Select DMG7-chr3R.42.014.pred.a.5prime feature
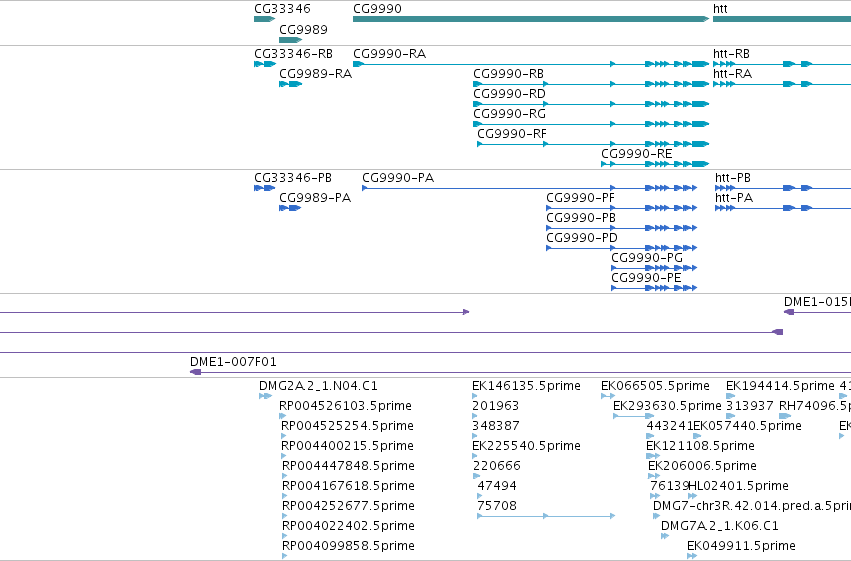 [656, 516]
